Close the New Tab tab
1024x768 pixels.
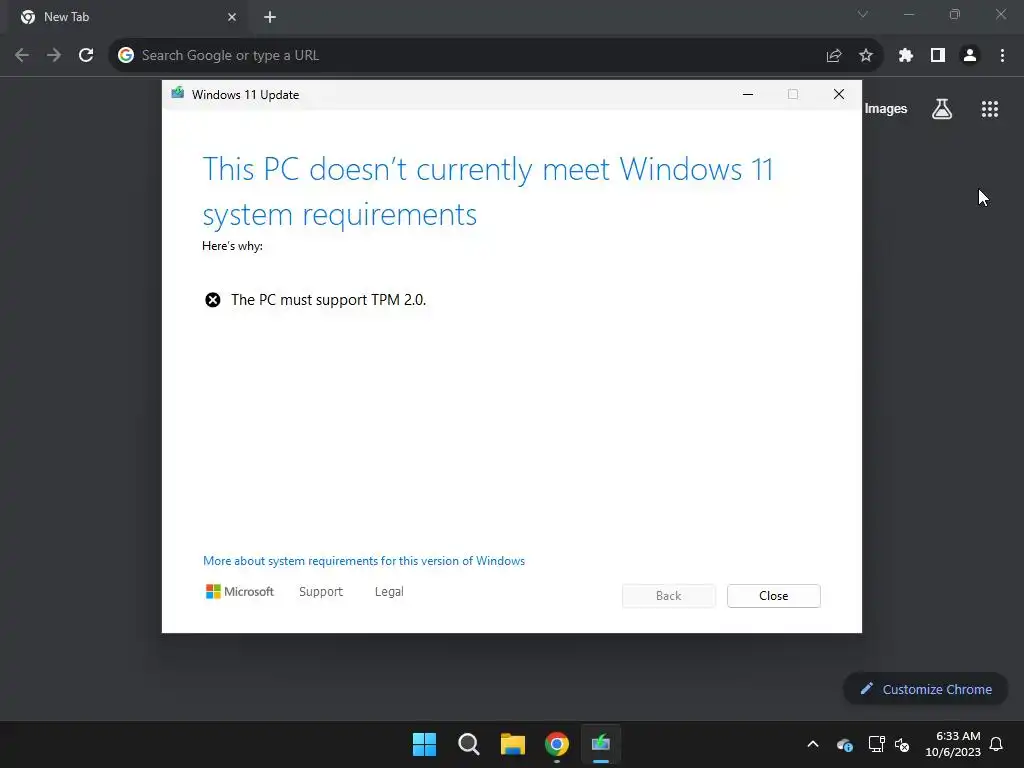pos(232,17)
